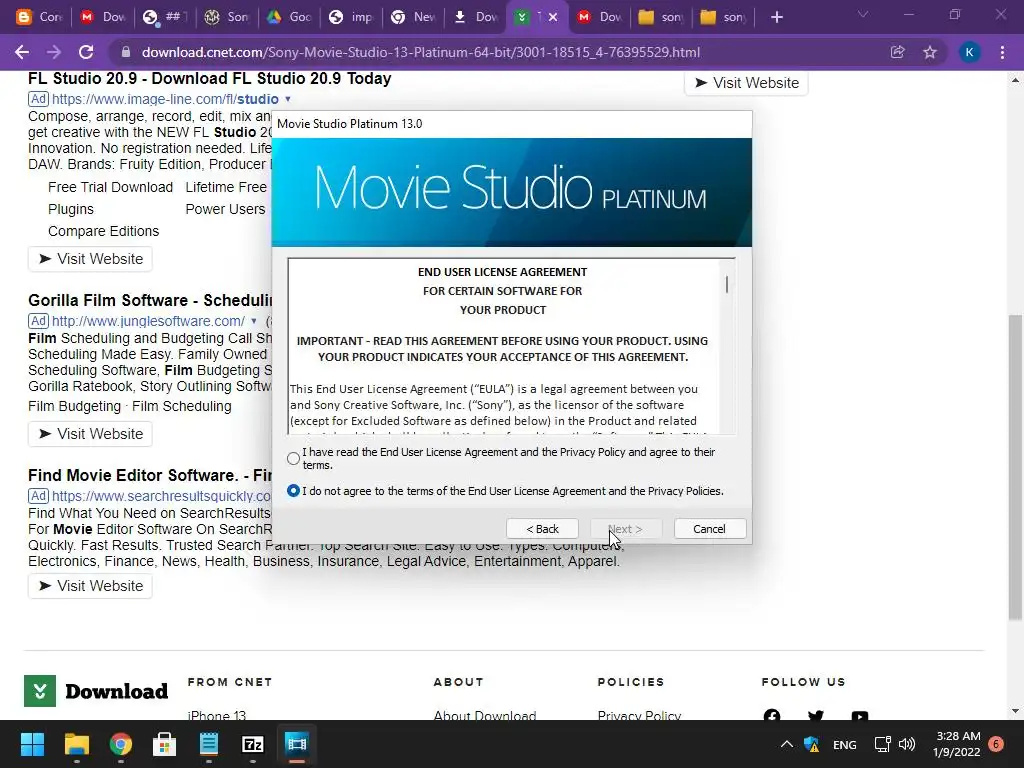Click the top-right Visit Website button
The image size is (1024, 768).
(x=746, y=83)
